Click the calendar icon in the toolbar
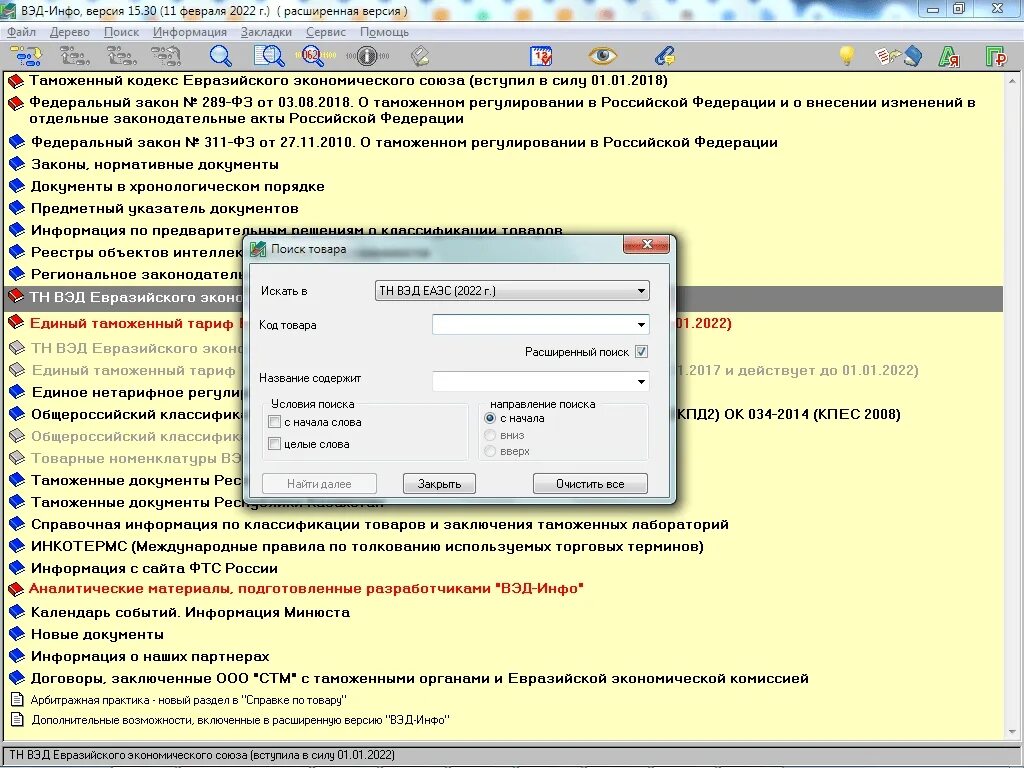This screenshot has width=1024, height=768. click(x=541, y=56)
